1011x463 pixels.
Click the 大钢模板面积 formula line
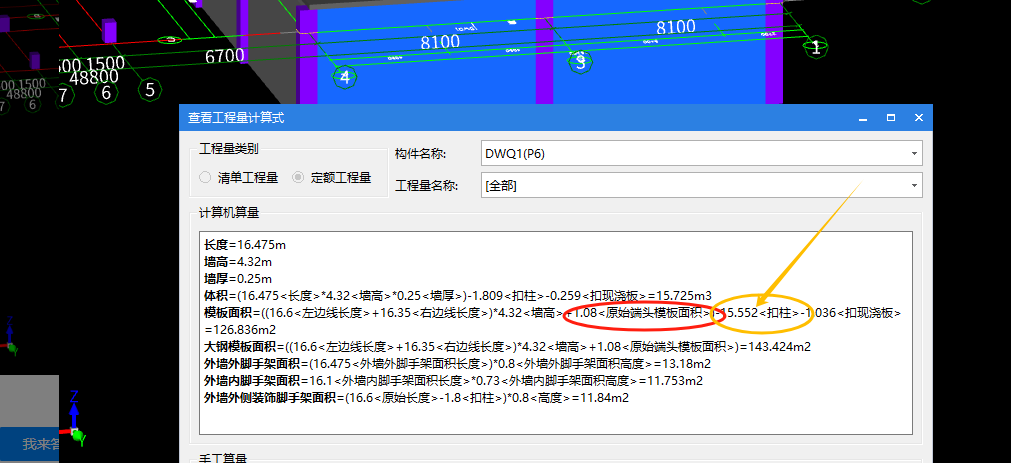(x=507, y=347)
